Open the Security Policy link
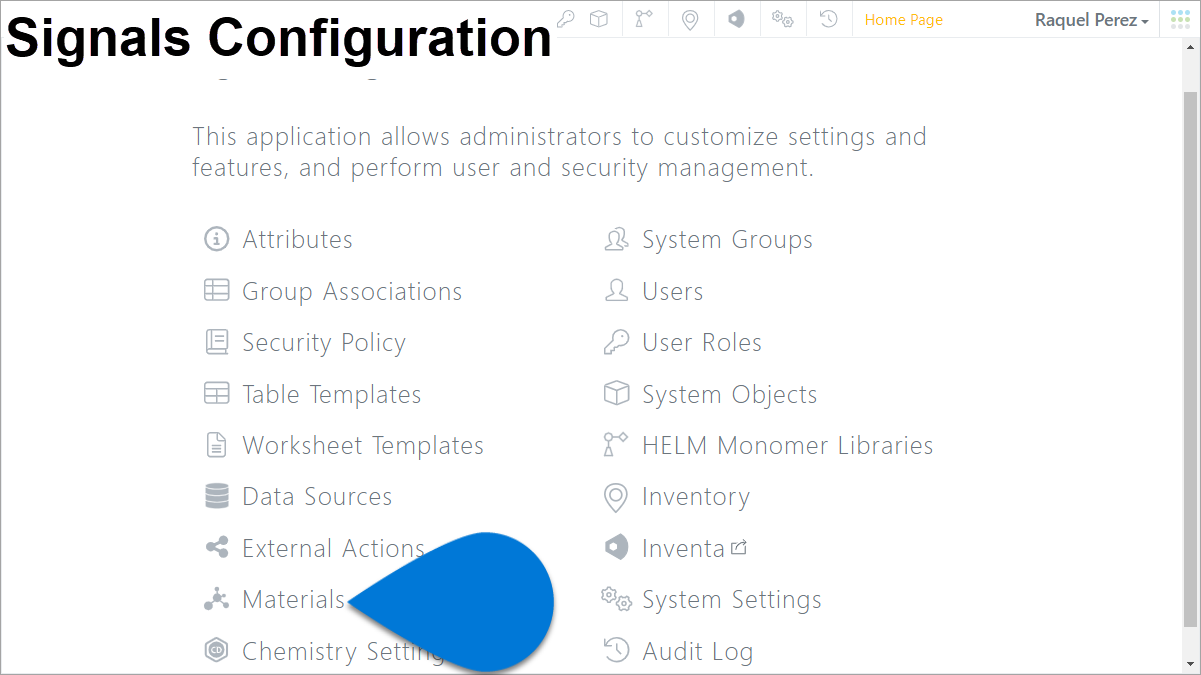Viewport: 1201px width, 675px height. (x=324, y=343)
